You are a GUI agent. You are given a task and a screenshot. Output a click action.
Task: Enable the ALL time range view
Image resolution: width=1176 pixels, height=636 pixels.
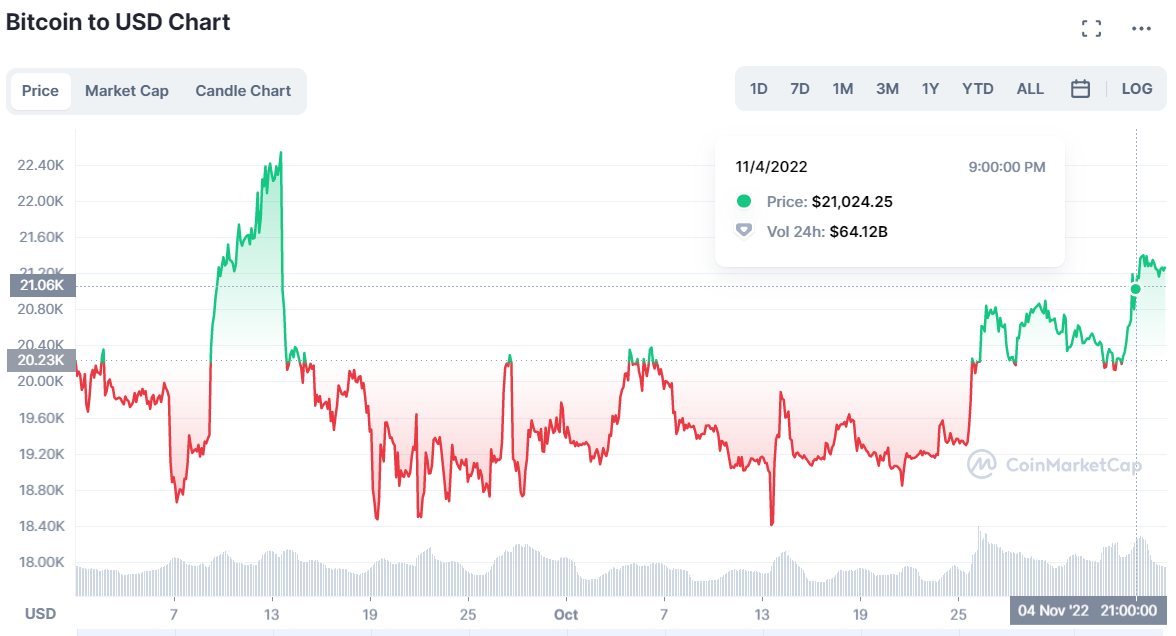pos(1030,88)
